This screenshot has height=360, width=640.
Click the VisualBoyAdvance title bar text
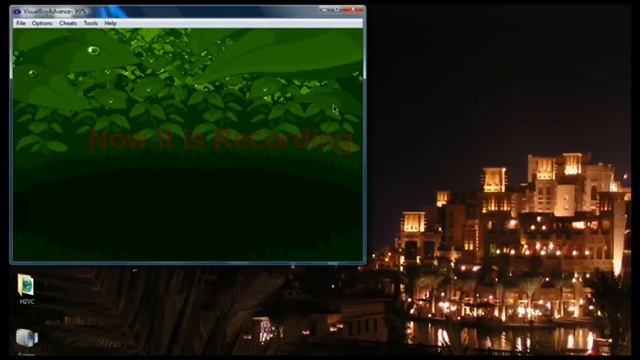pos(54,12)
